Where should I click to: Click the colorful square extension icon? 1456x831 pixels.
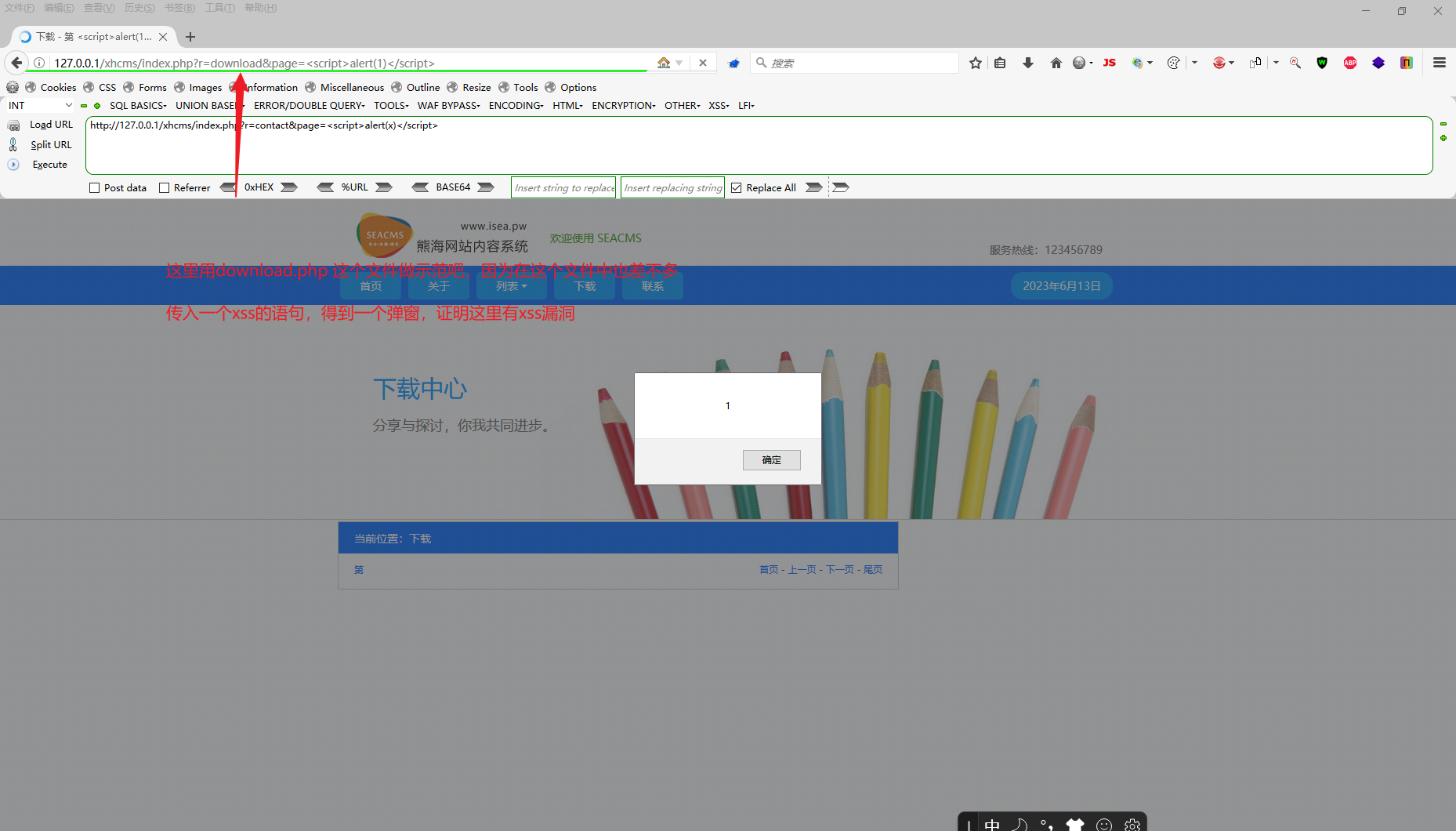pos(1407,63)
